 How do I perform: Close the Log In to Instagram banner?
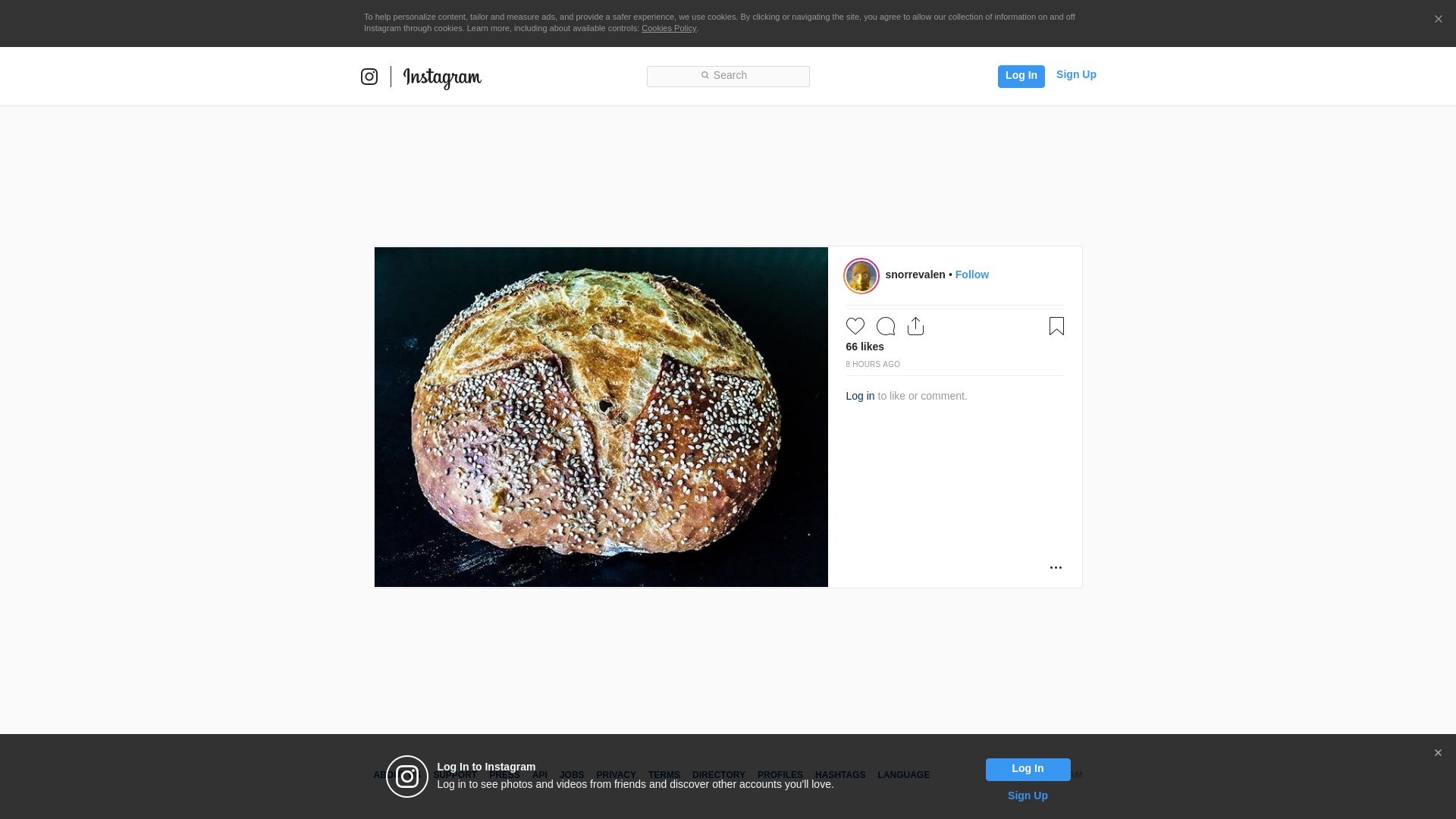pos(1438,753)
